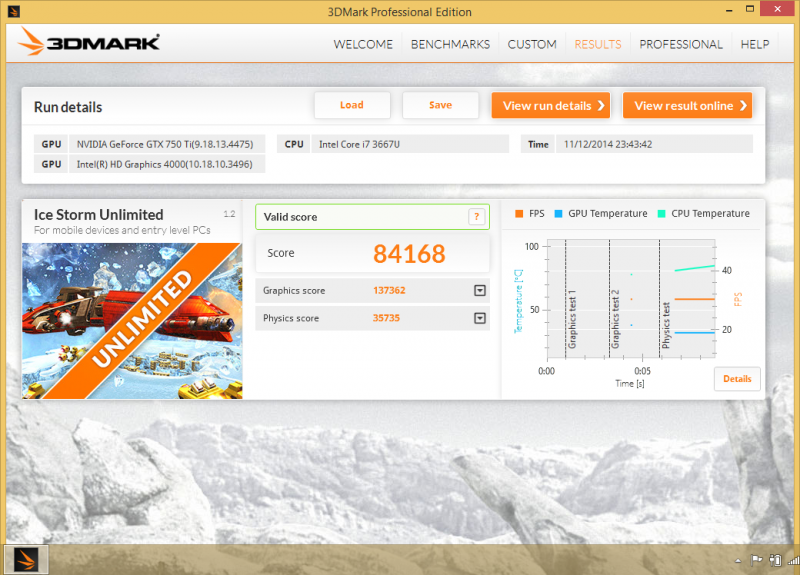The height and width of the screenshot is (575, 800).
Task: Open the WELCOME tab
Action: pyautogui.click(x=363, y=44)
